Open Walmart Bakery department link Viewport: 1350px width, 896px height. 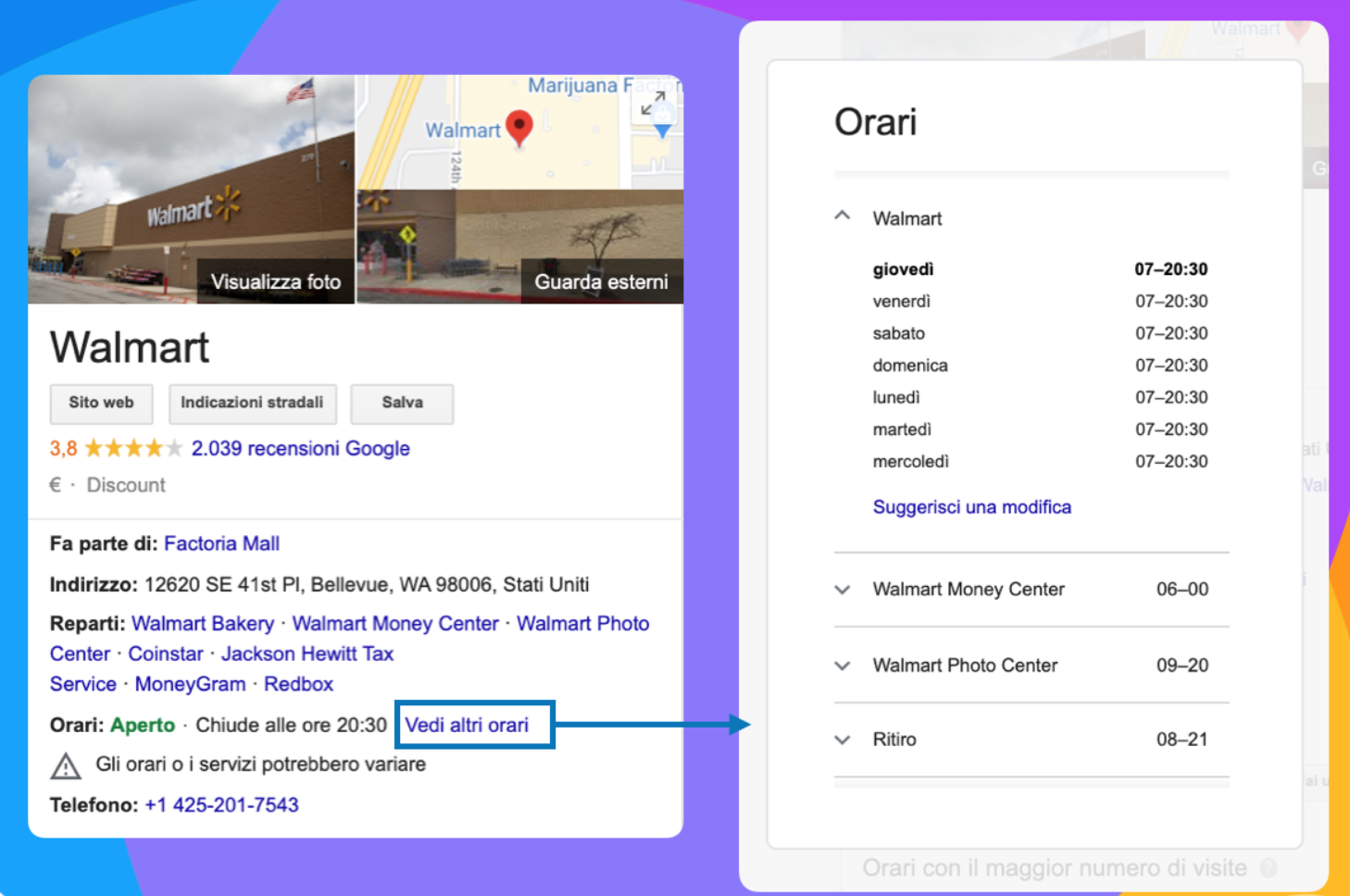(203, 624)
